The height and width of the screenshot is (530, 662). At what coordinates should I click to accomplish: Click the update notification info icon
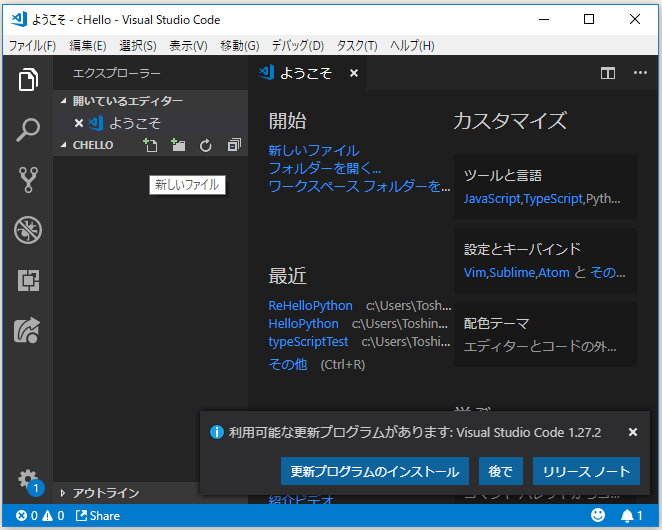point(217,432)
